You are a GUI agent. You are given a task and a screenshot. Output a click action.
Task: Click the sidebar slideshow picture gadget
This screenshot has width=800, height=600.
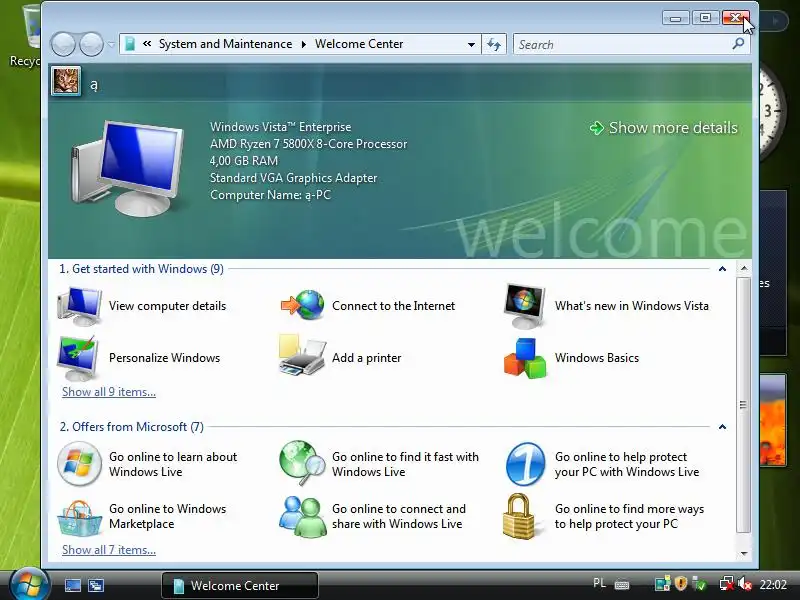pyautogui.click(x=772, y=420)
